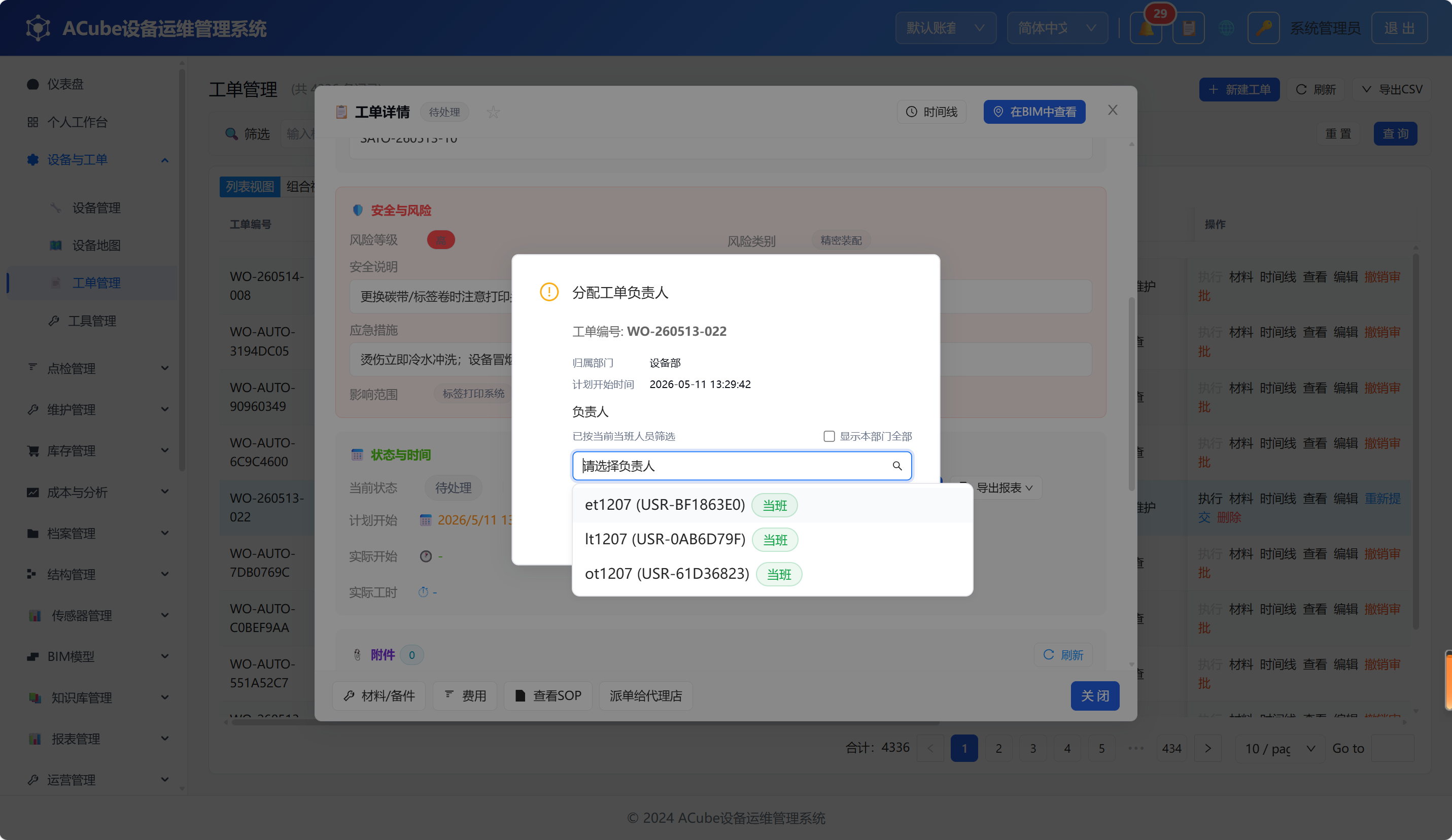This screenshot has width=1452, height=840.
Task: Refresh attachments with 刷新 button
Action: coord(1063,654)
